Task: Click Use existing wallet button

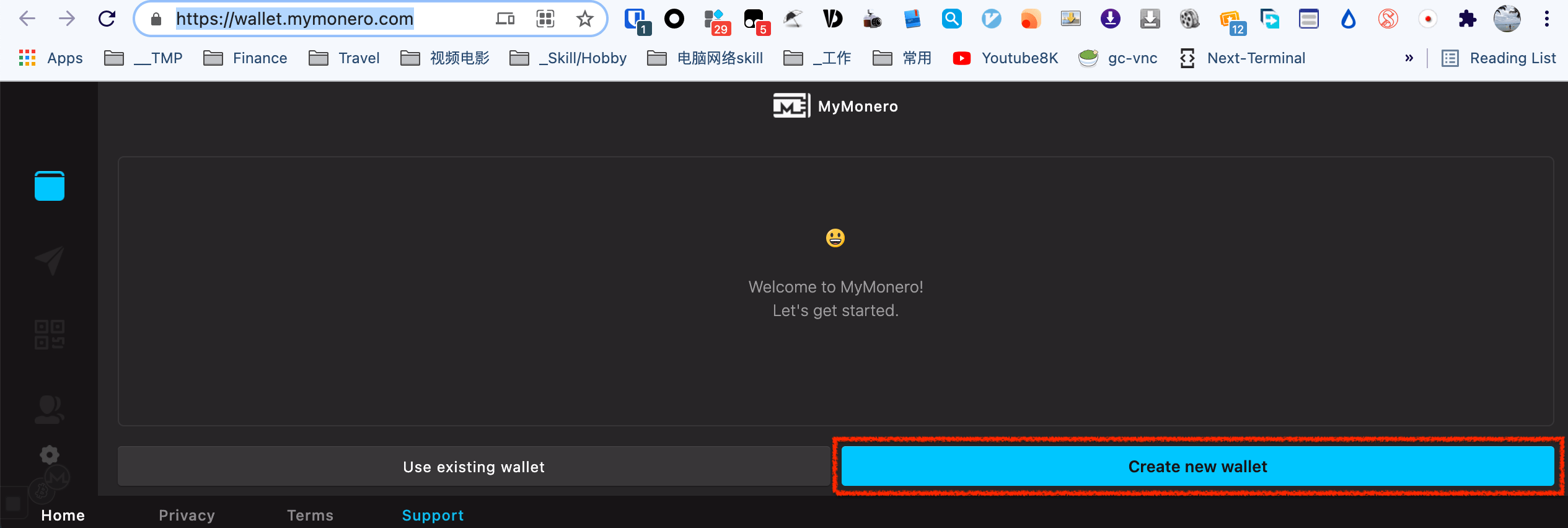Action: coord(473,467)
